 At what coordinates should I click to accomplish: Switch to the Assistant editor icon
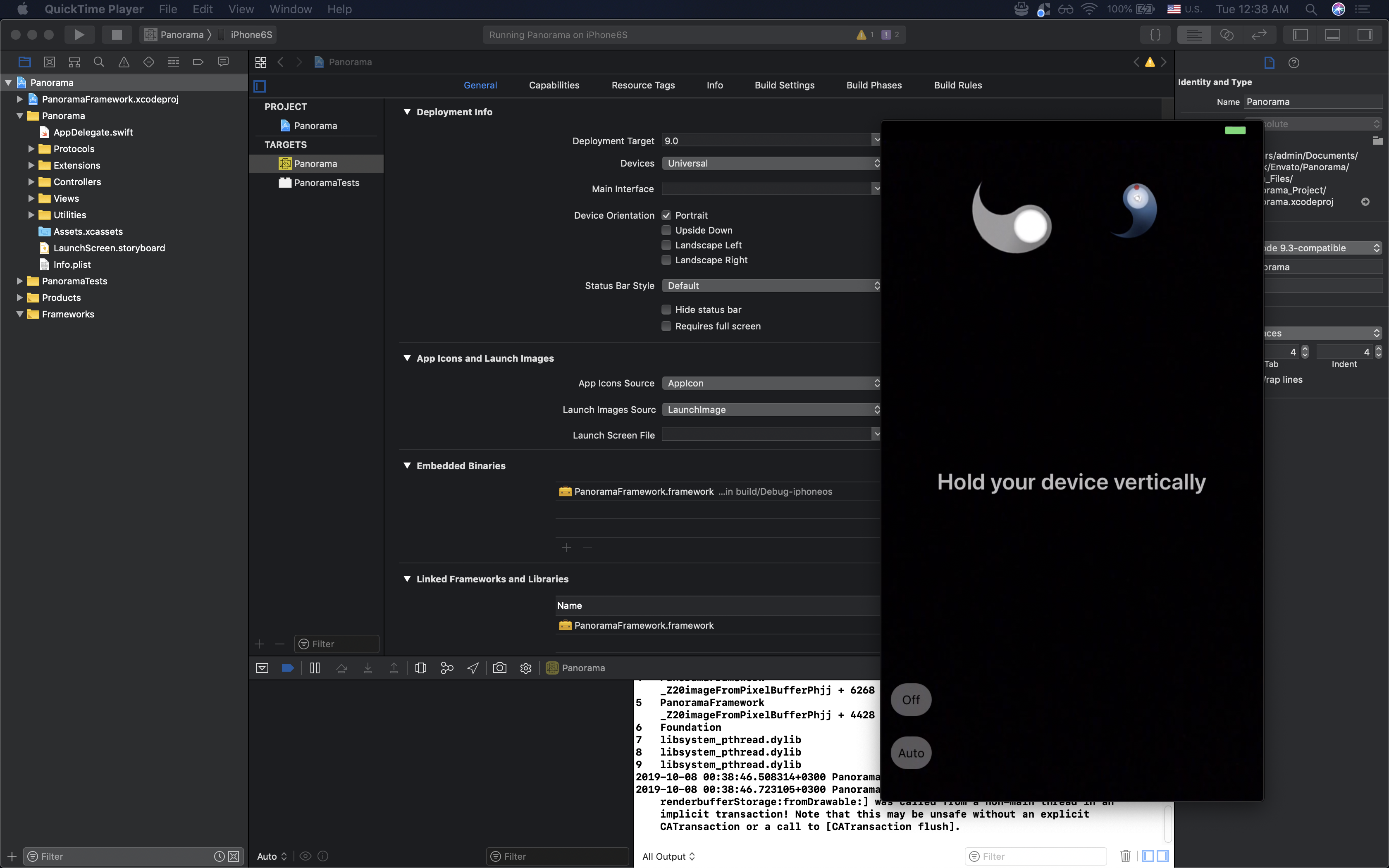click(x=1227, y=34)
